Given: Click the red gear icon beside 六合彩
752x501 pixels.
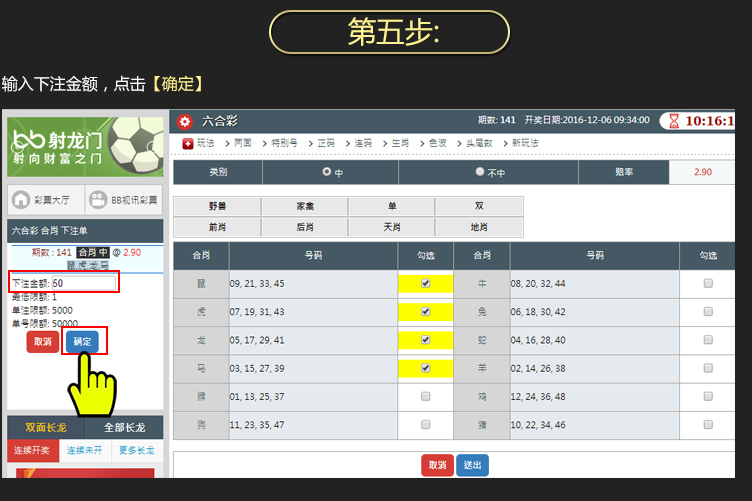Looking at the screenshot, I should (x=185, y=121).
